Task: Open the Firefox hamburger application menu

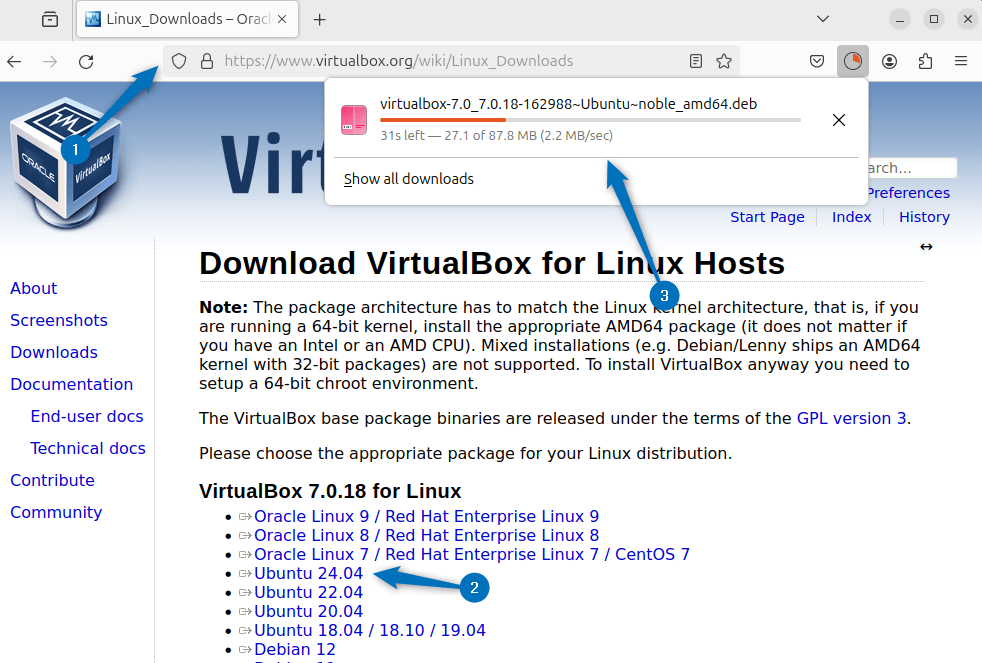Action: point(961,61)
